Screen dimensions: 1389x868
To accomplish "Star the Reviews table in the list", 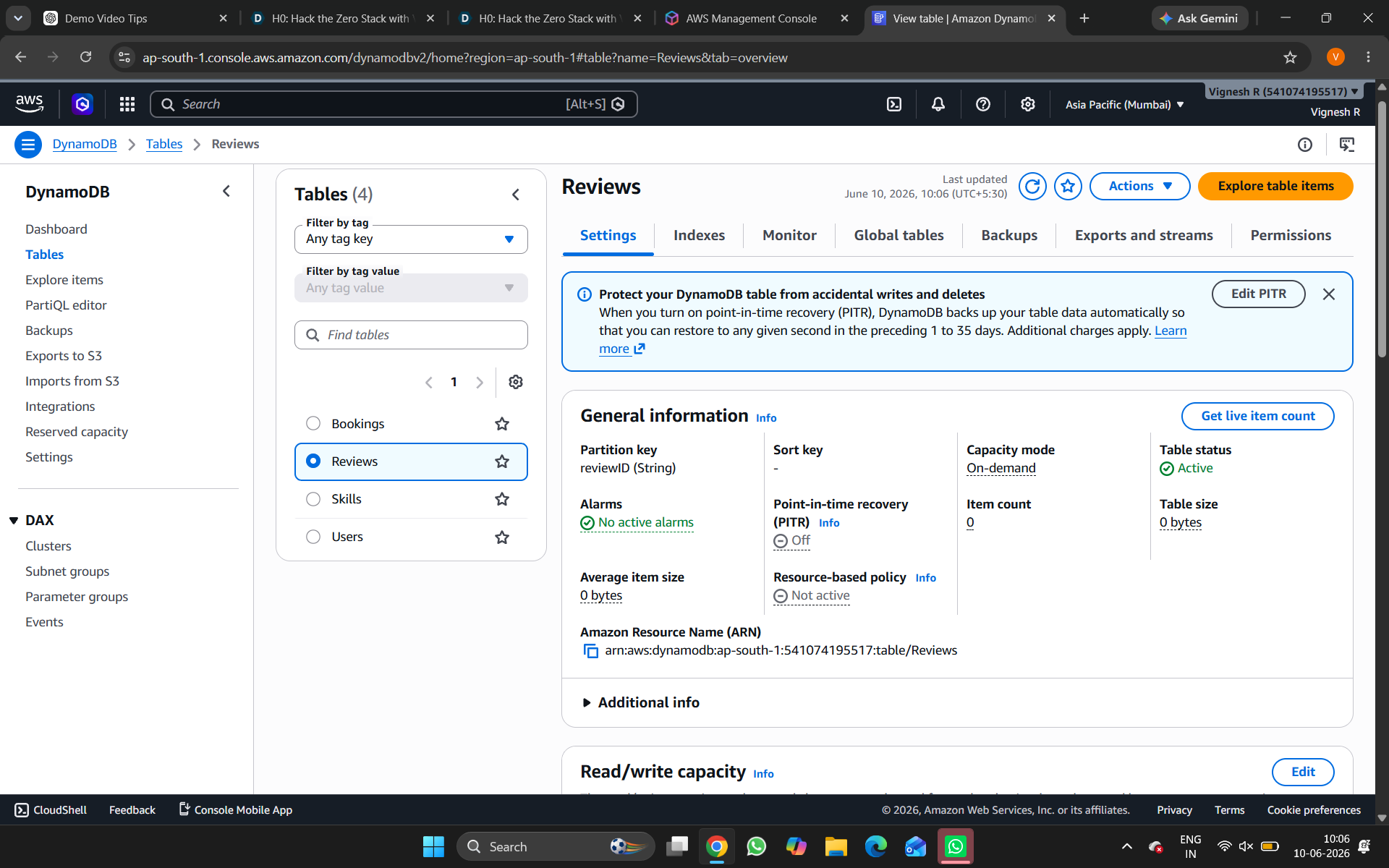I will tap(502, 461).
